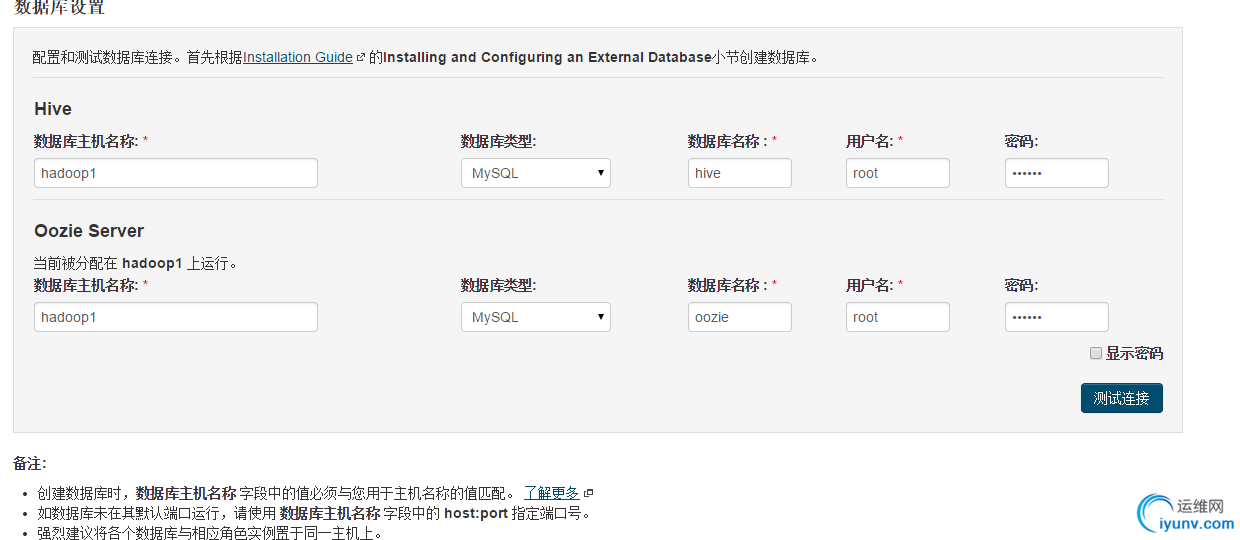Screen dimensions: 1240x540
Task: Focus Oozie Server 用户名 root field
Action: [898, 317]
